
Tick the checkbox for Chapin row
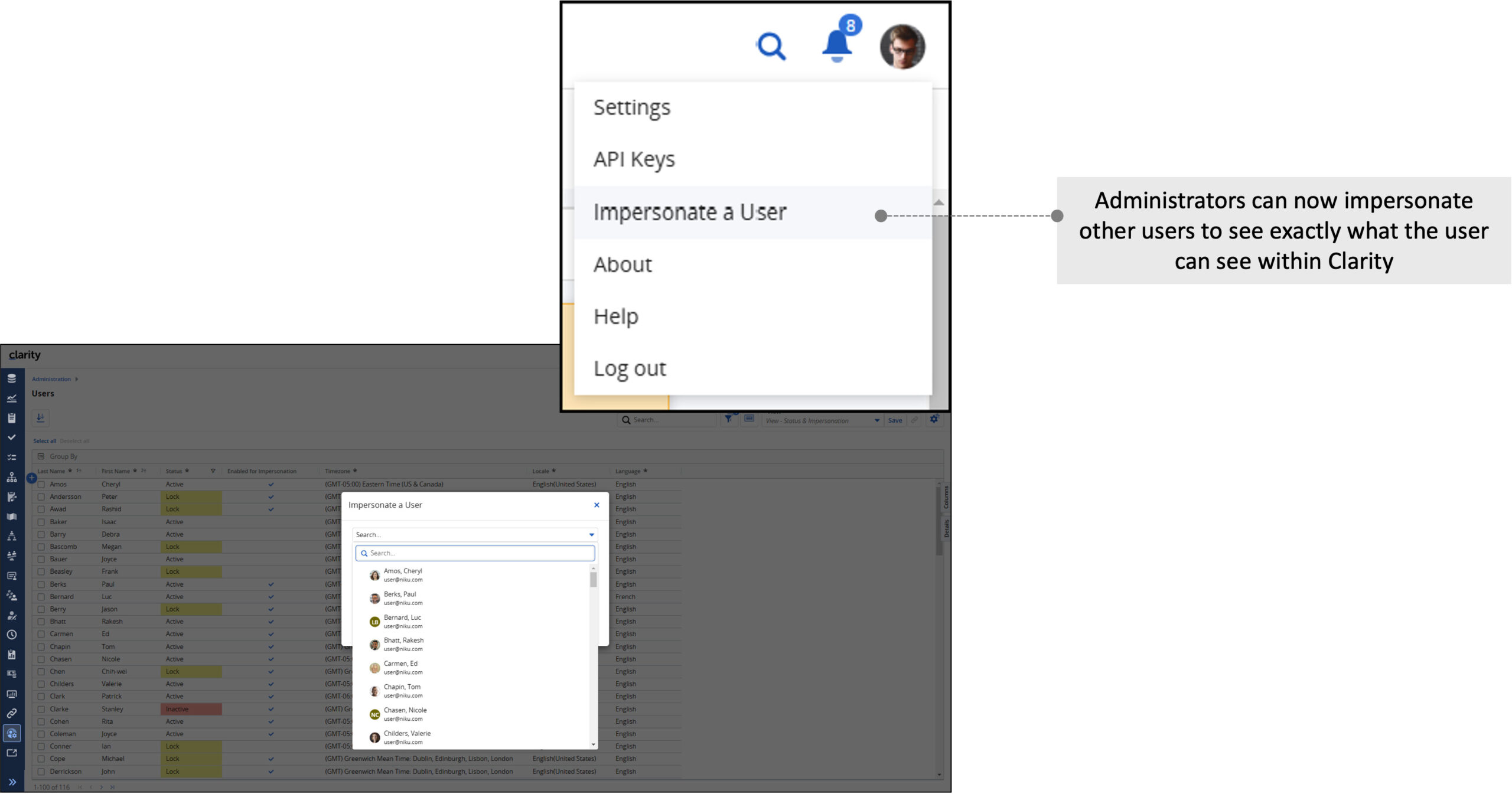pyautogui.click(x=41, y=646)
